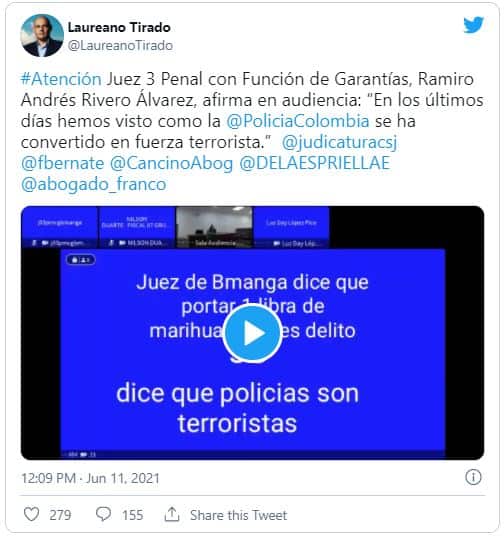Visit the @PoliciaColombia mention
The height and width of the screenshot is (538, 504).
[x=298, y=121]
